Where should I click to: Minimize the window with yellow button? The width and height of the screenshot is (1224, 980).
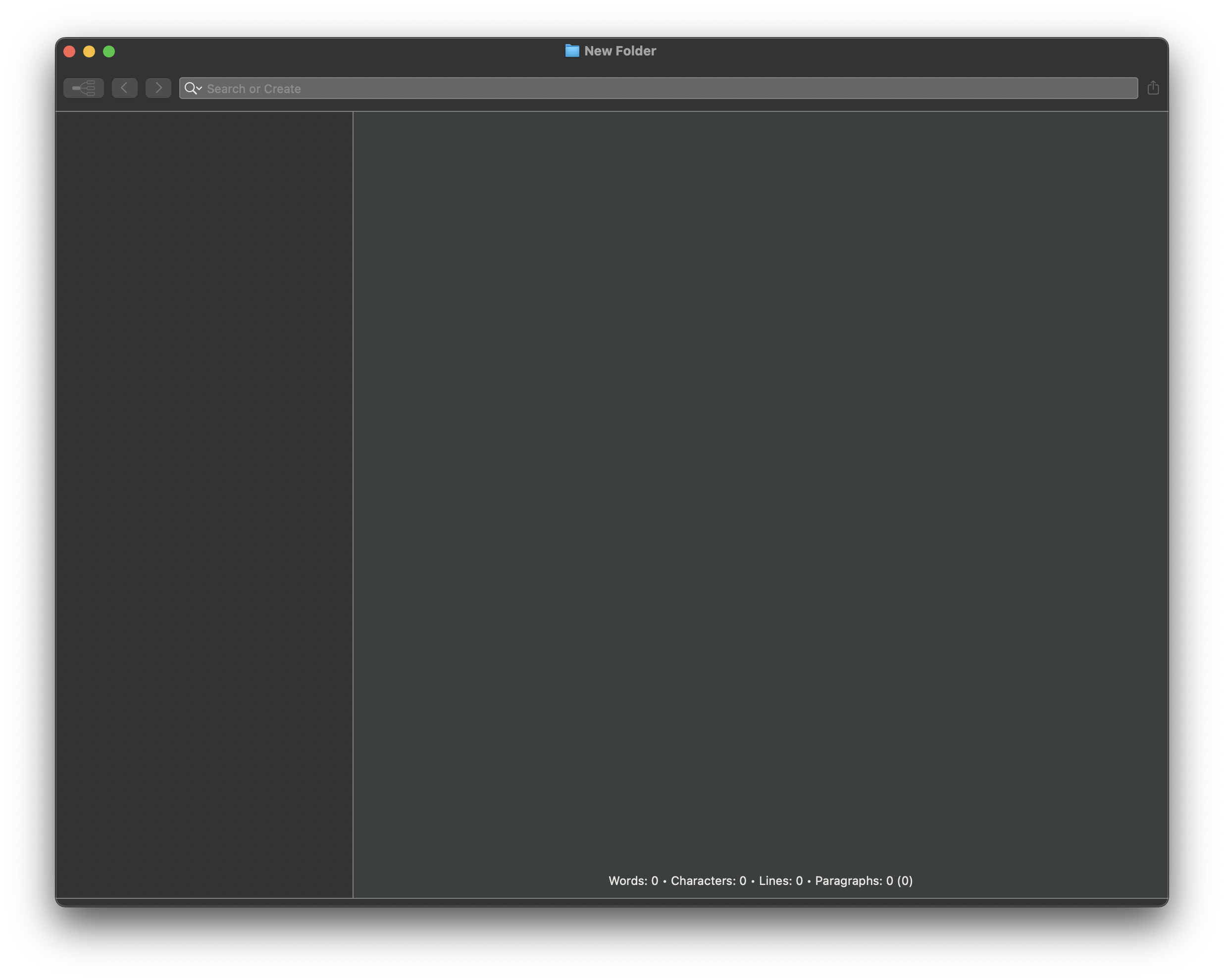(x=89, y=51)
